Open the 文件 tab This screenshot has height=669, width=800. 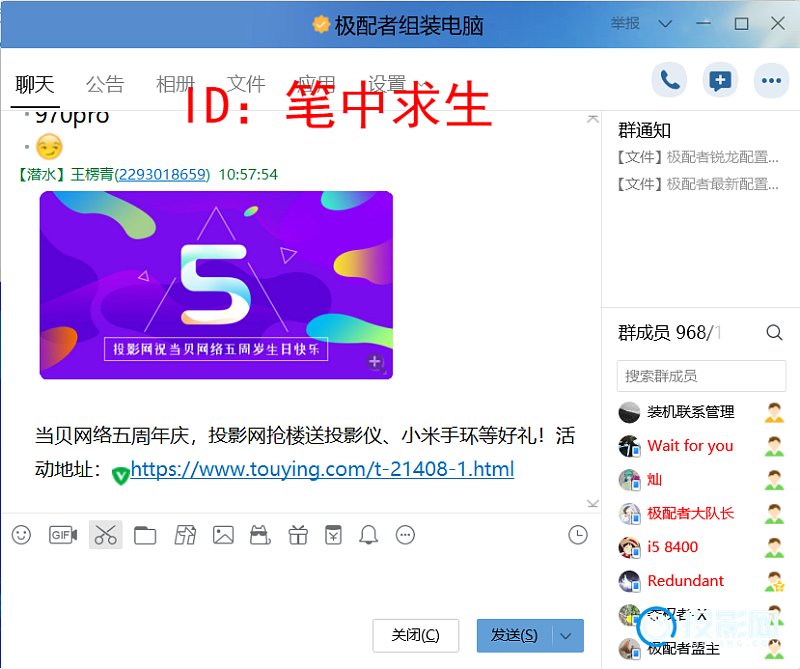pos(246,84)
